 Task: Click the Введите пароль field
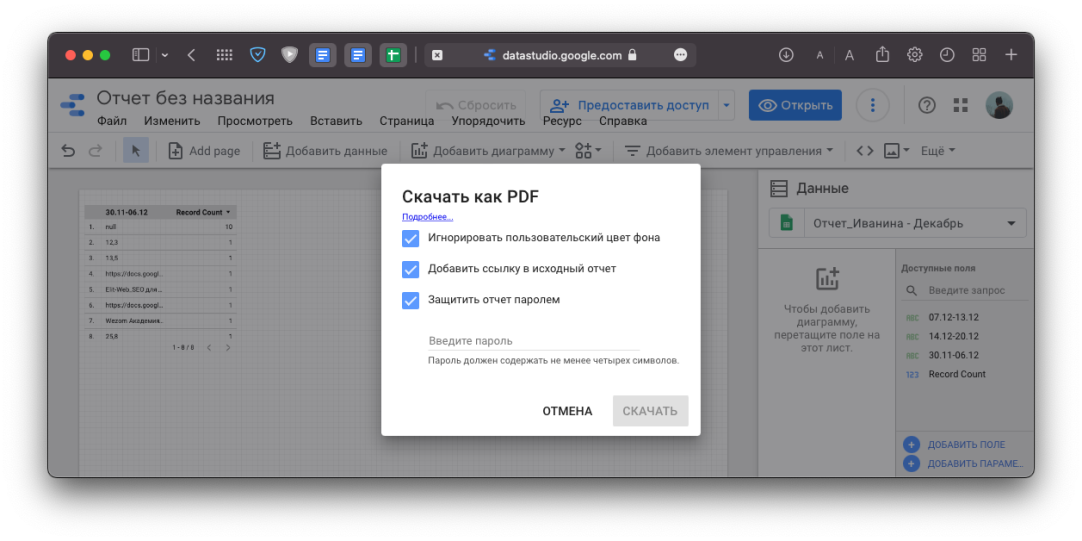tap(533, 341)
